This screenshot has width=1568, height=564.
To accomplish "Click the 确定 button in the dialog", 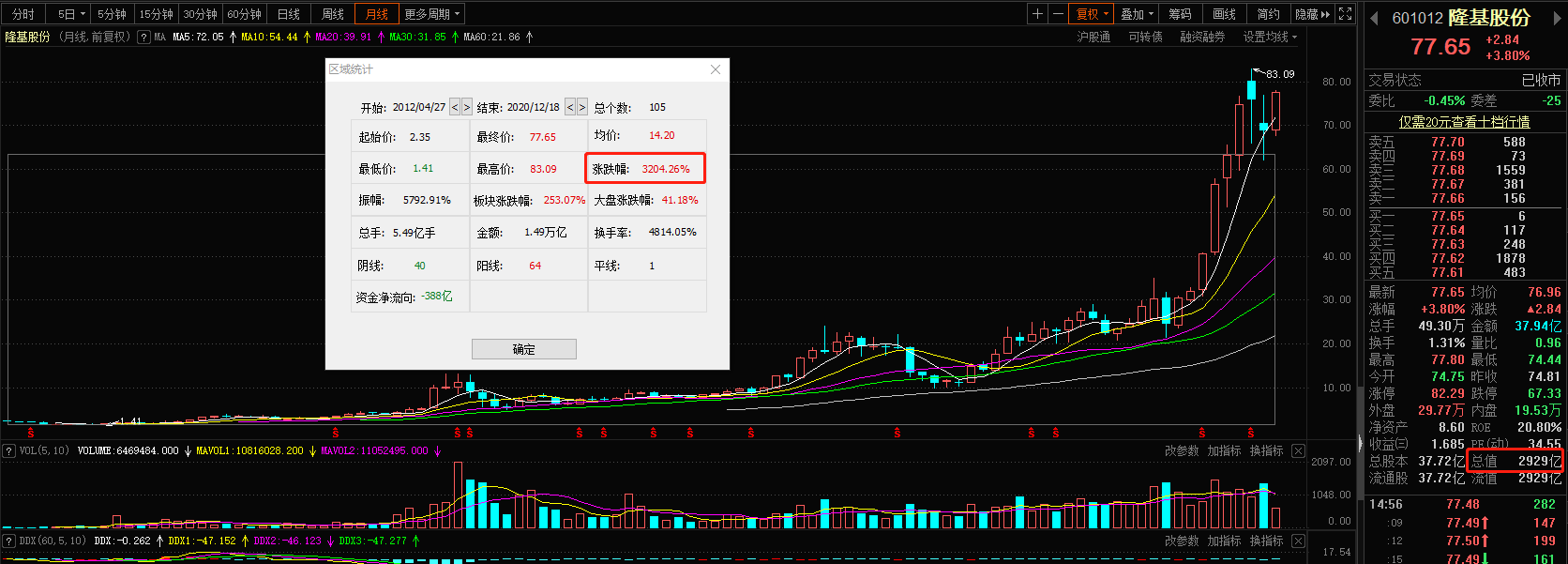I will [x=523, y=349].
